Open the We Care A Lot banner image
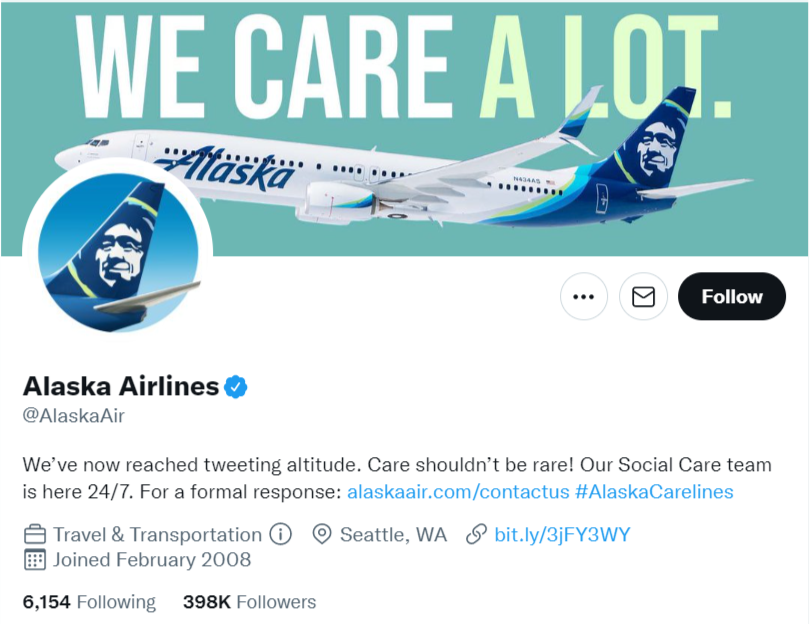Viewport: 810px width, 624px height. (405, 129)
